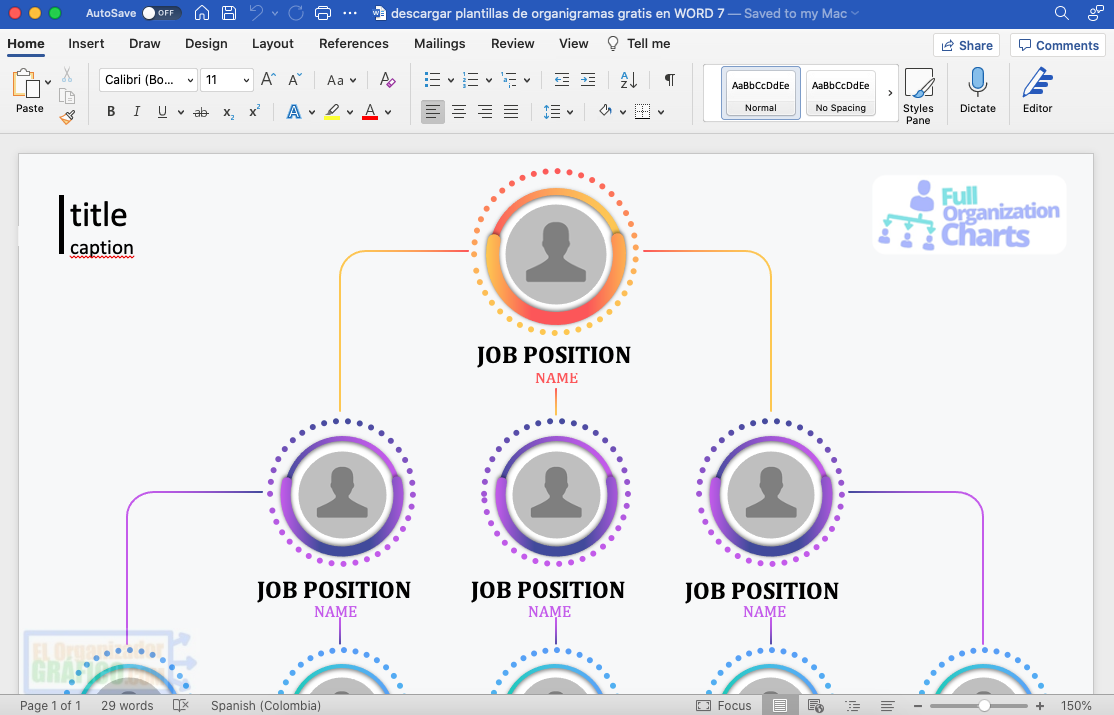This screenshot has width=1114, height=715.
Task: Open the Change Case dropdown
Action: pos(341,80)
